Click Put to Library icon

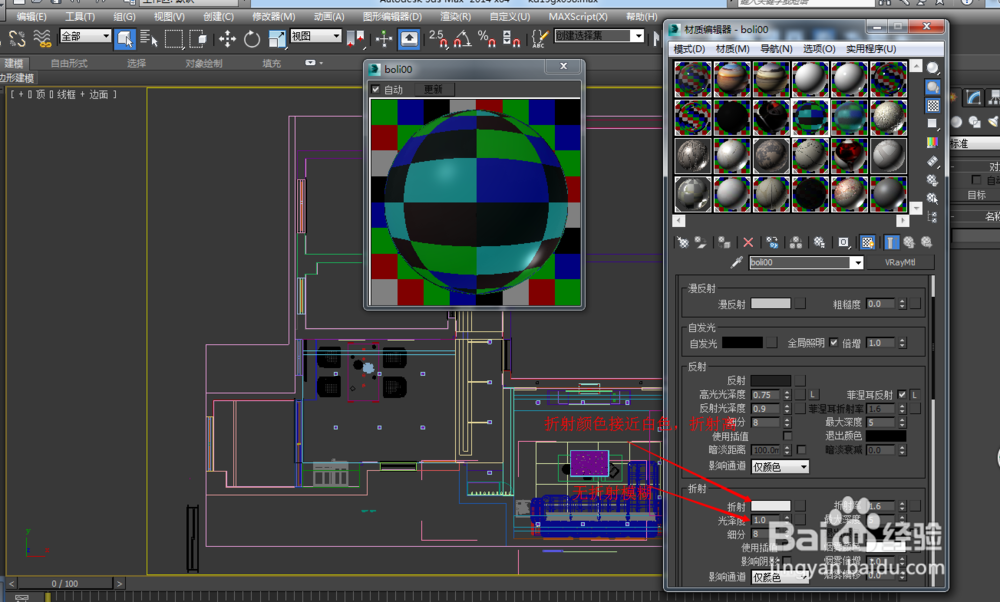820,242
